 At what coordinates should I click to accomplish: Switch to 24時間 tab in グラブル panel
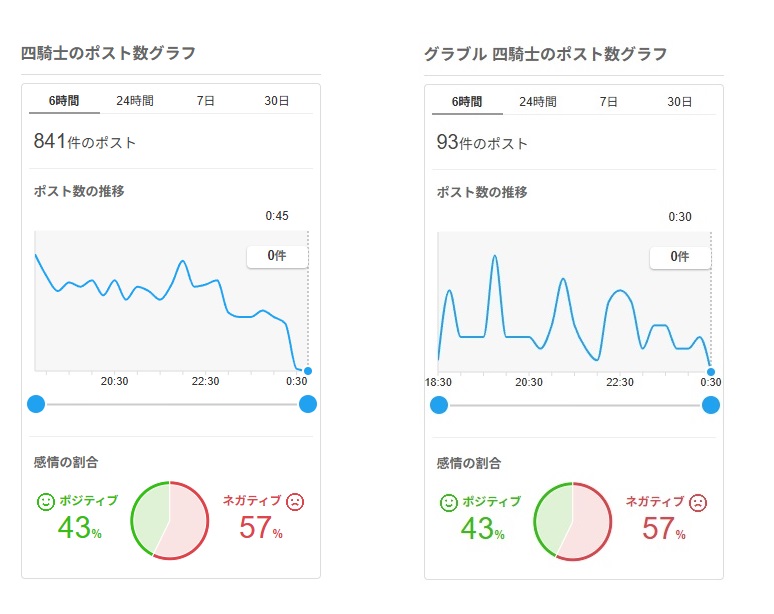(x=538, y=102)
